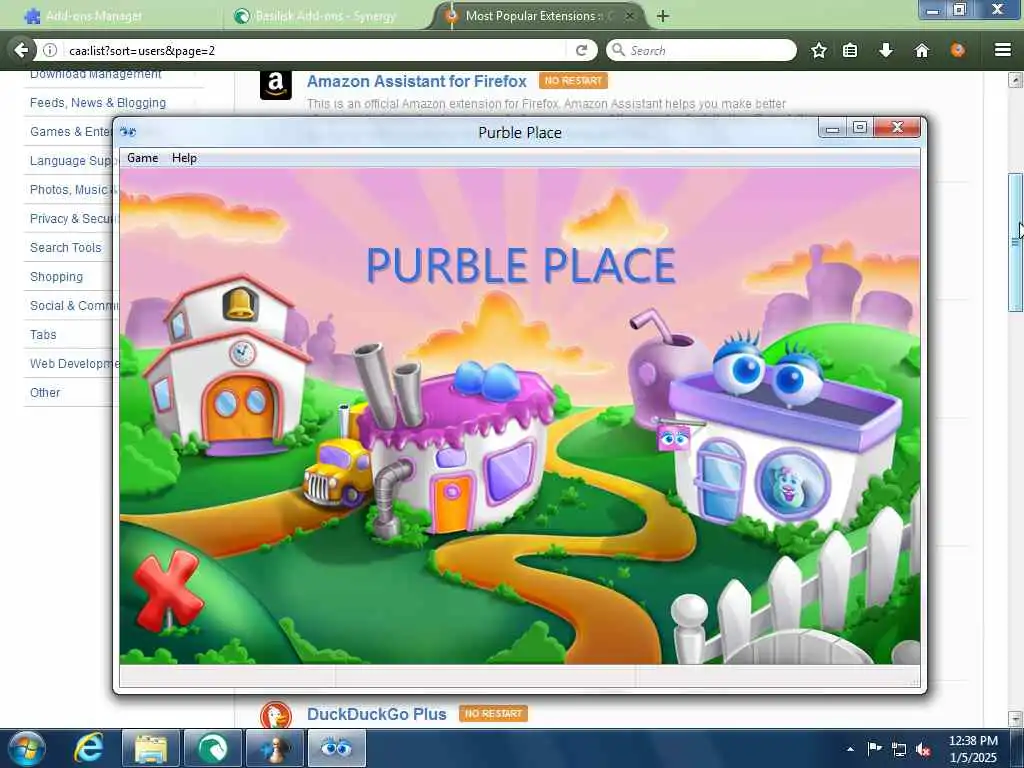The height and width of the screenshot is (768, 1024).
Task: Maximize the Purble Place window
Action: 860,128
